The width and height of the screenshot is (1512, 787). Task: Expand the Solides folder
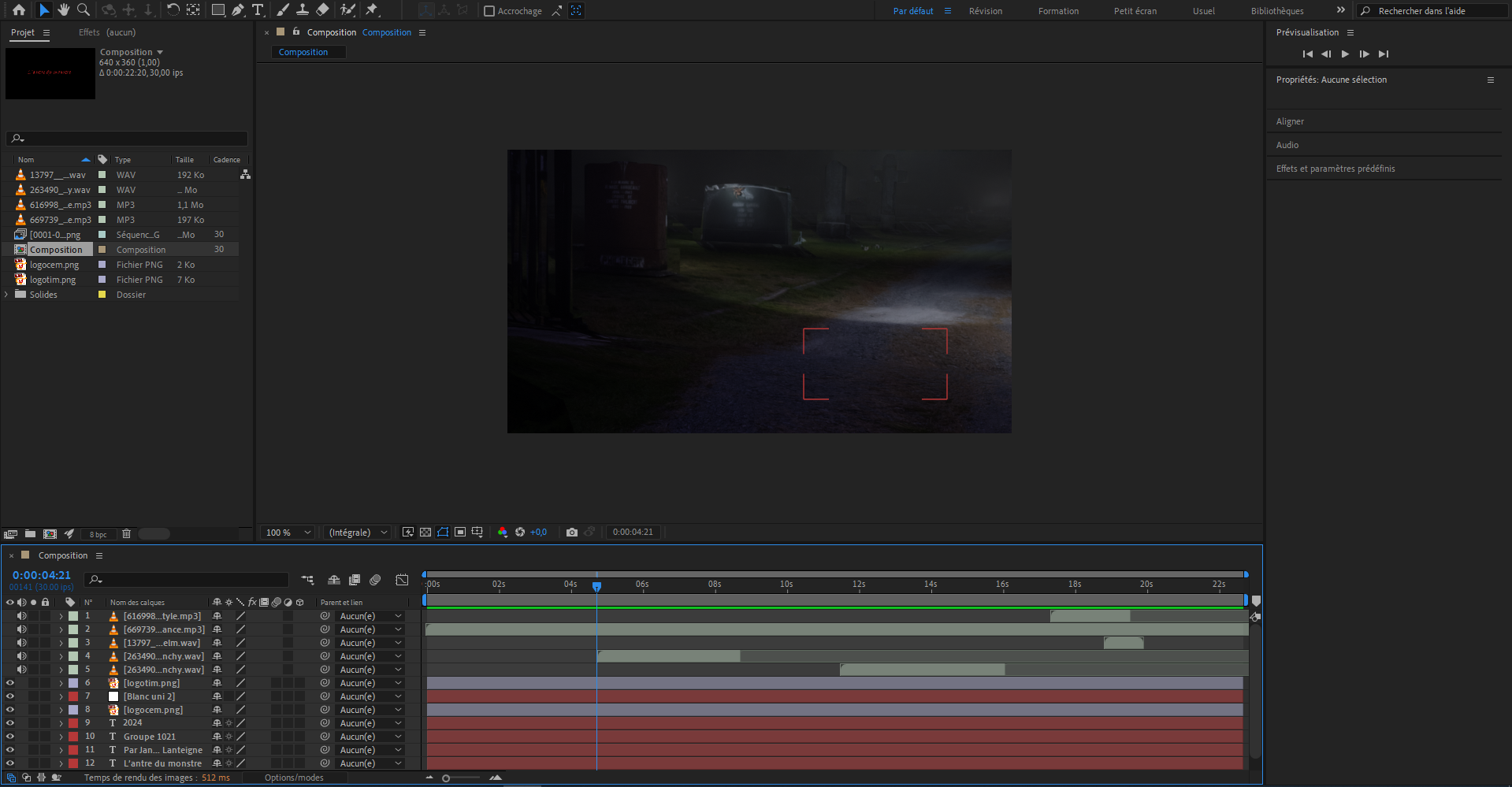point(7,295)
